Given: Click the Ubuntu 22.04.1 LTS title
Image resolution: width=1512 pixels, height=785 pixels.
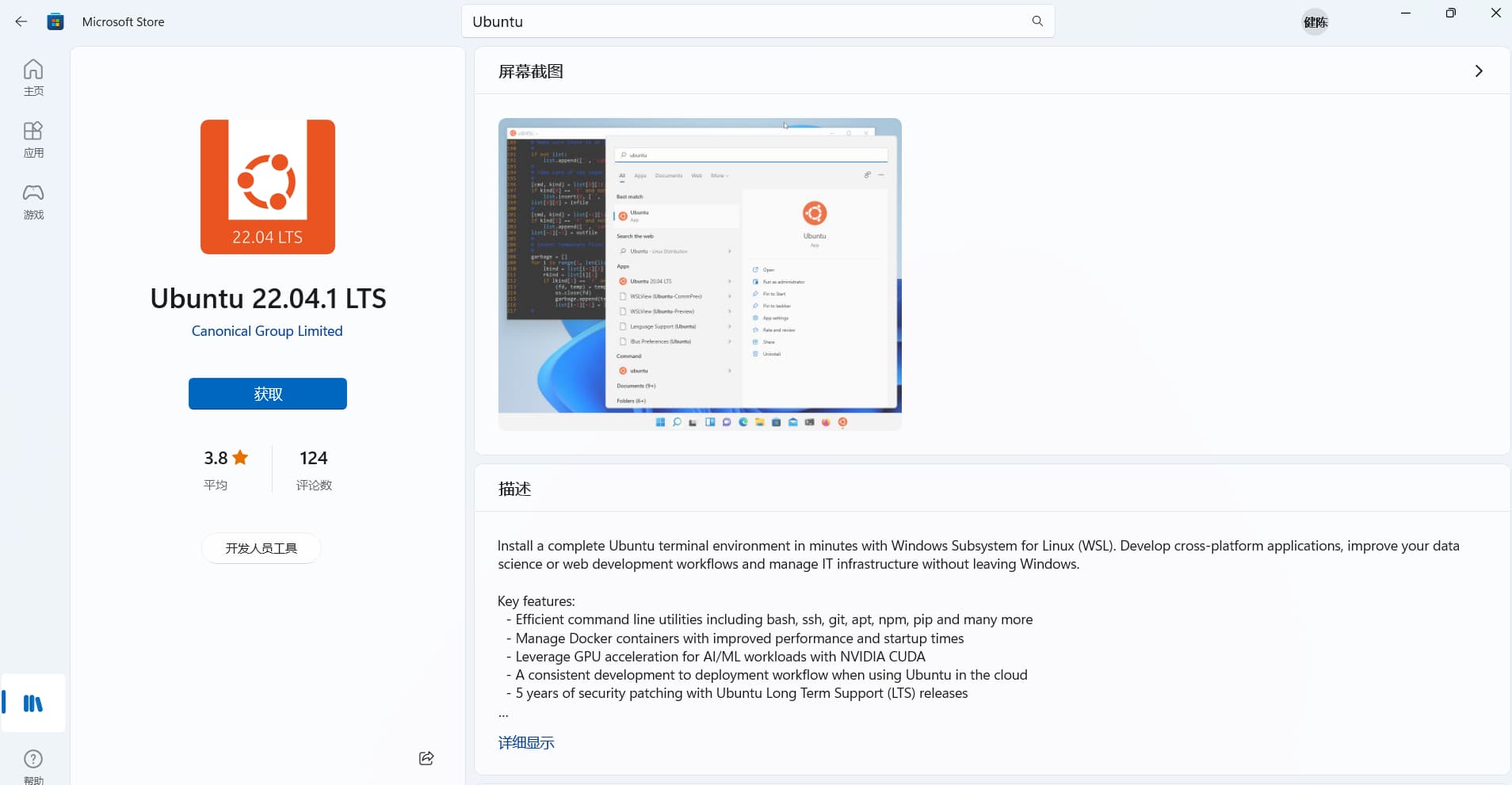Looking at the screenshot, I should click(x=268, y=299).
